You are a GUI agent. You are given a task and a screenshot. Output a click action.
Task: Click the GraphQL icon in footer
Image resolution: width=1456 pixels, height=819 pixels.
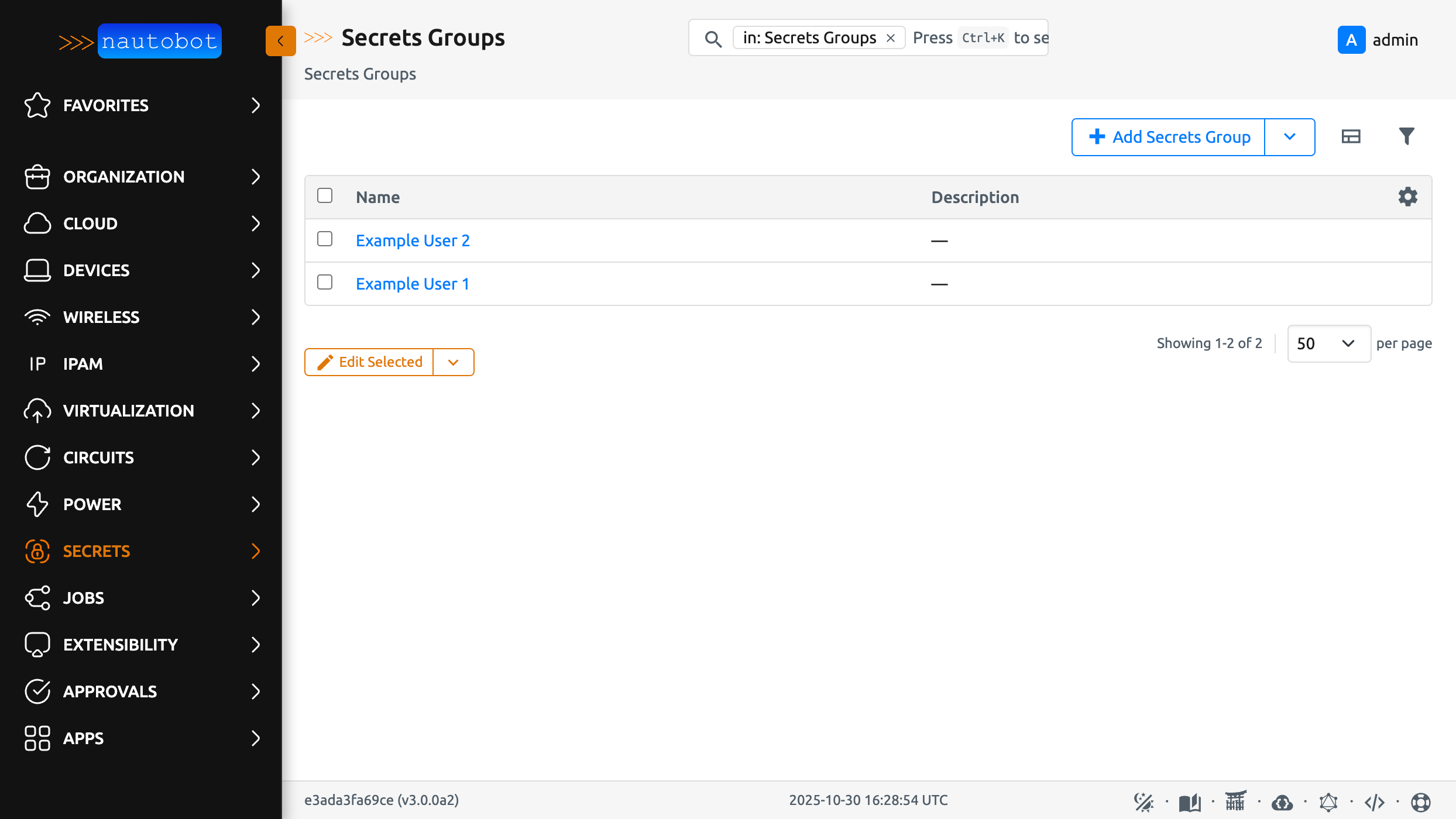click(x=1328, y=802)
